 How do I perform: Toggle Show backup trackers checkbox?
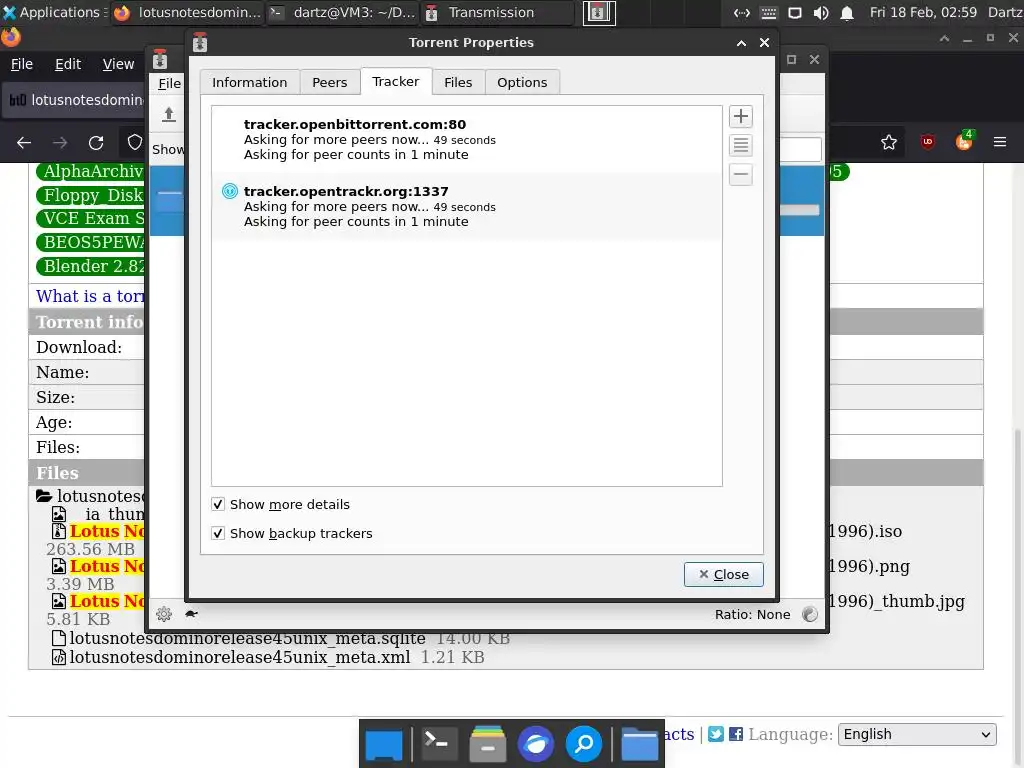[218, 534]
